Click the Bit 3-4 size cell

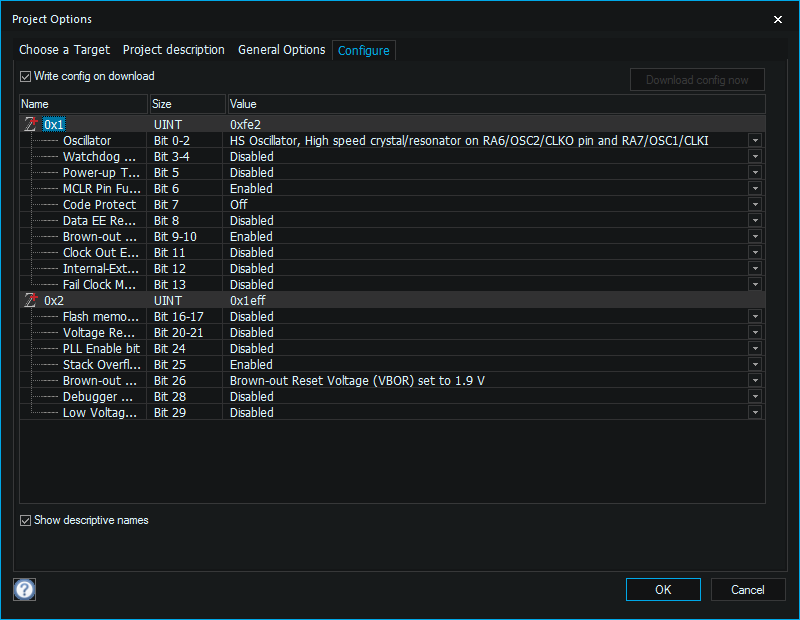click(172, 157)
